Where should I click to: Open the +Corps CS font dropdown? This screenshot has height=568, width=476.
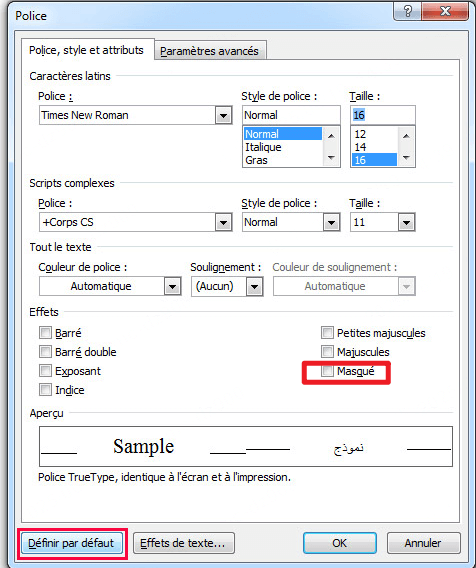click(x=224, y=222)
